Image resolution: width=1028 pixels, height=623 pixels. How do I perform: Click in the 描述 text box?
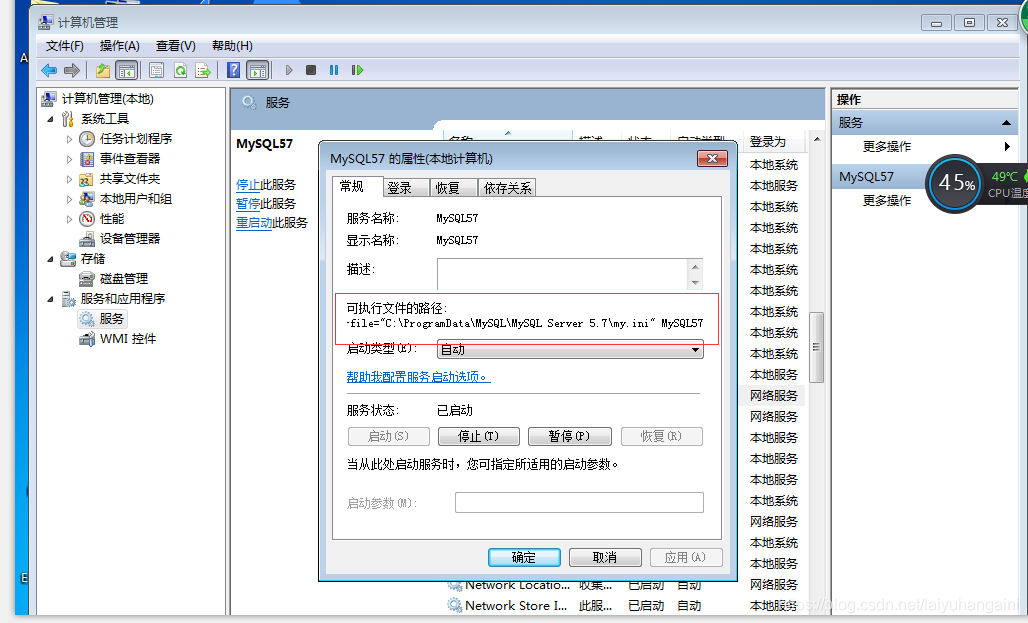point(563,274)
